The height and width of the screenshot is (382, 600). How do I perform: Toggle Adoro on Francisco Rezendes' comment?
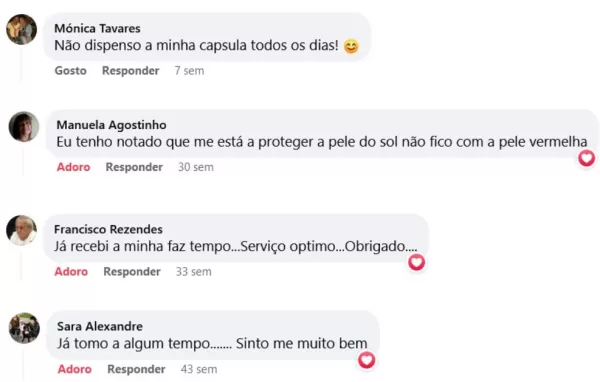pos(71,272)
